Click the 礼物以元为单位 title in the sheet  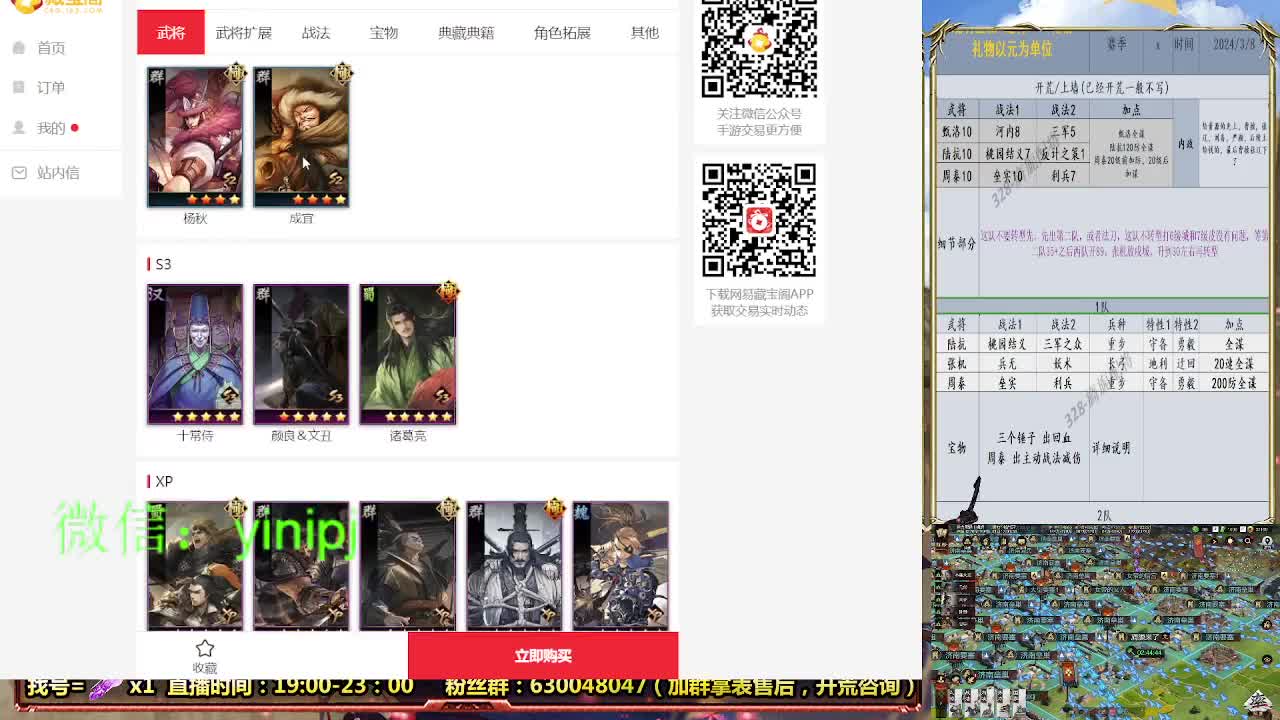tap(1012, 49)
